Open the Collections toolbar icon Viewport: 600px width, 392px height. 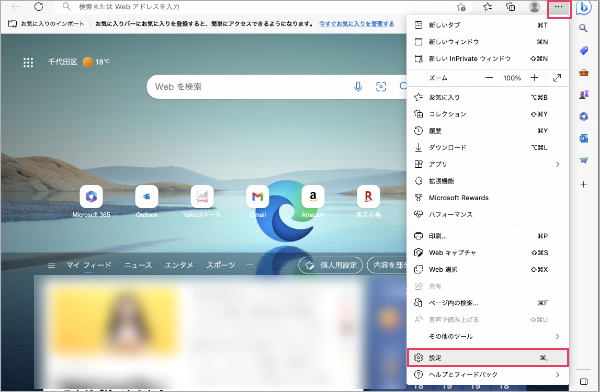coord(510,7)
